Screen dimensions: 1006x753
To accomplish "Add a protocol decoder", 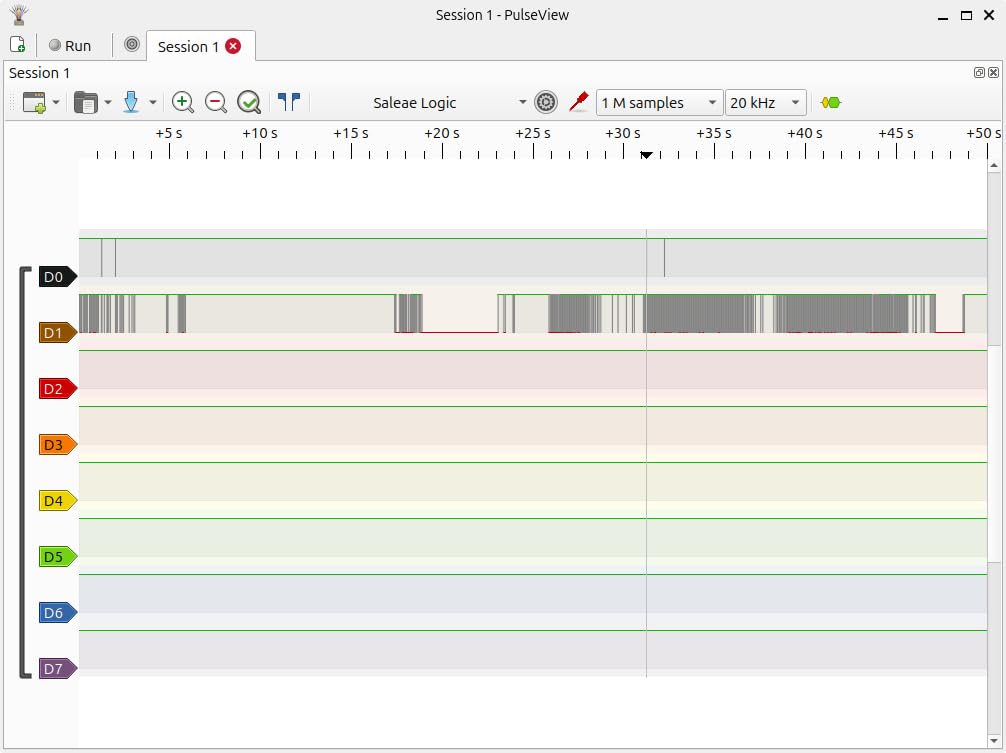I will click(x=831, y=103).
